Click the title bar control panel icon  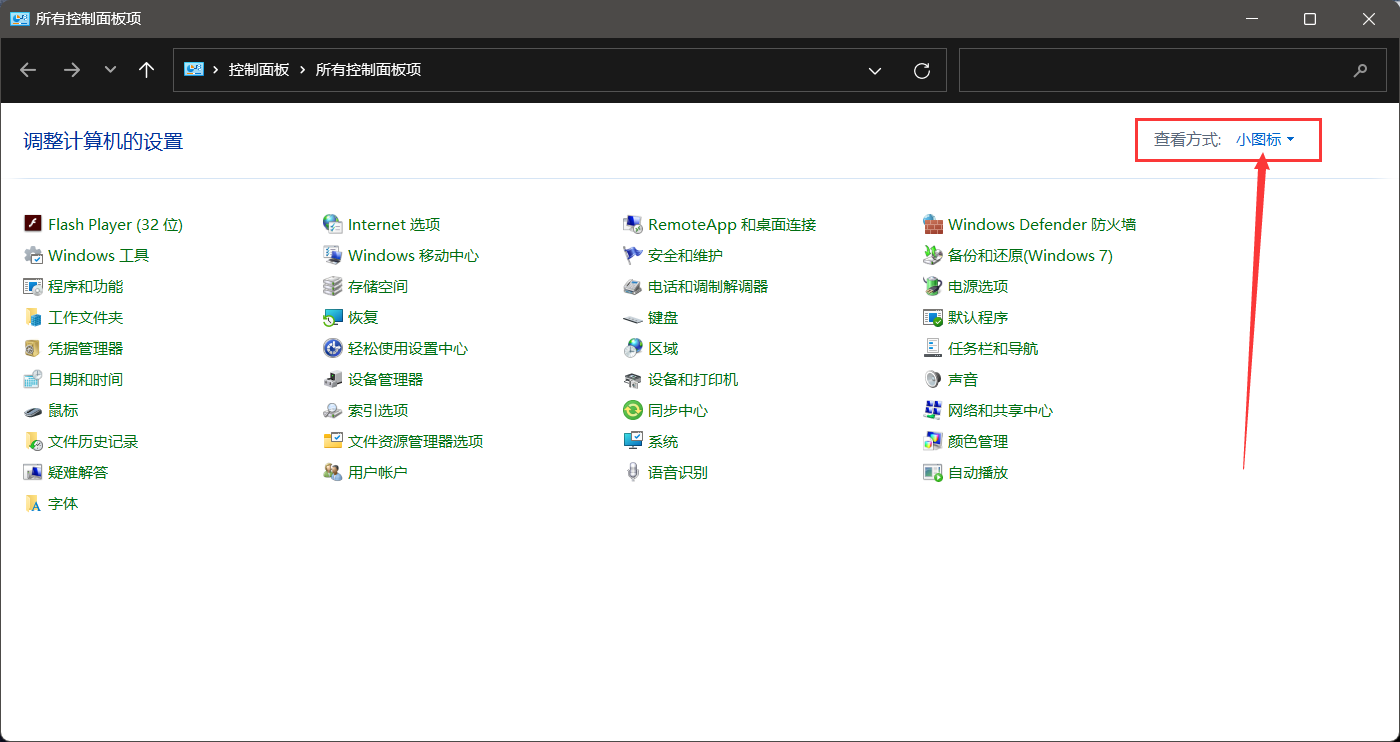tap(20, 19)
